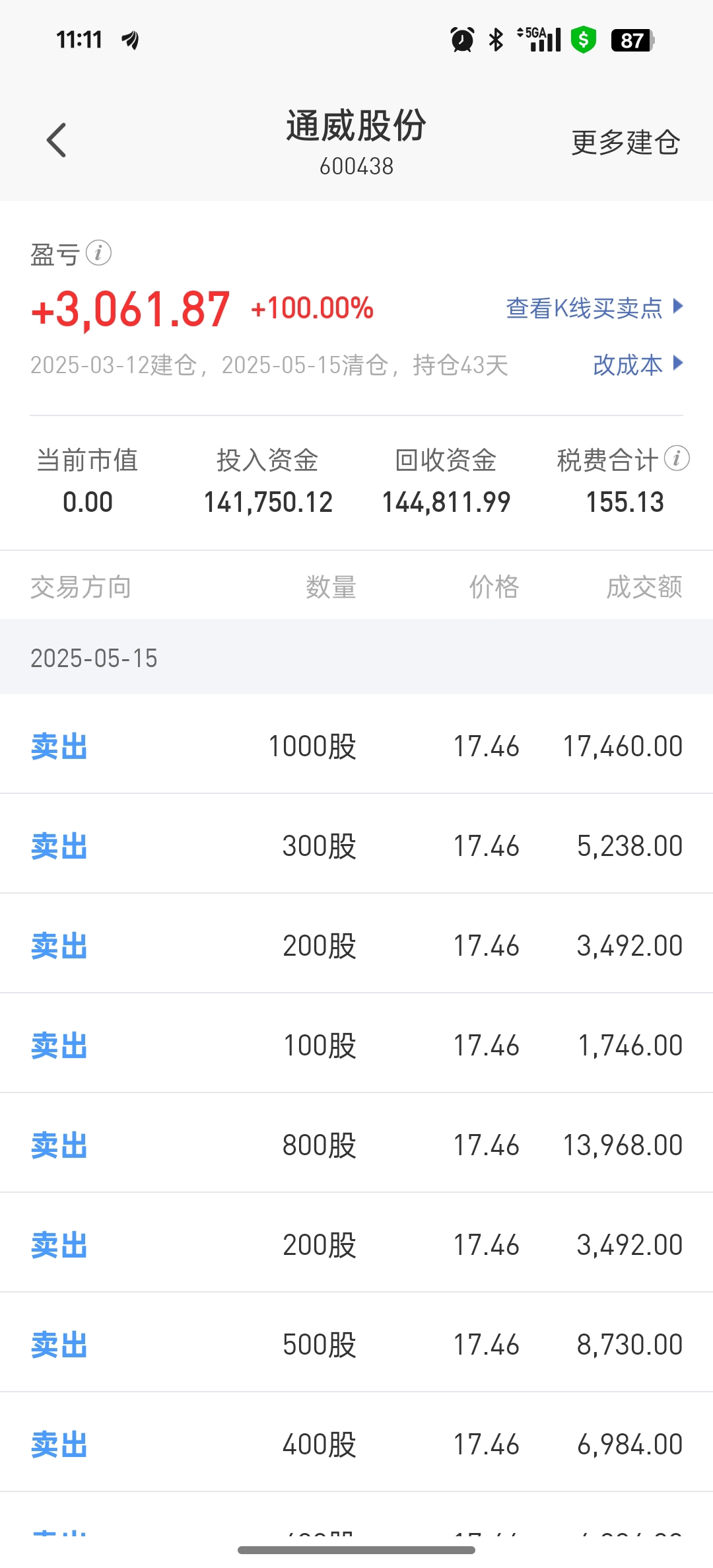This screenshot has height=1568, width=713.
Task: Tap 当前市值 value 0.00
Action: pos(88,502)
